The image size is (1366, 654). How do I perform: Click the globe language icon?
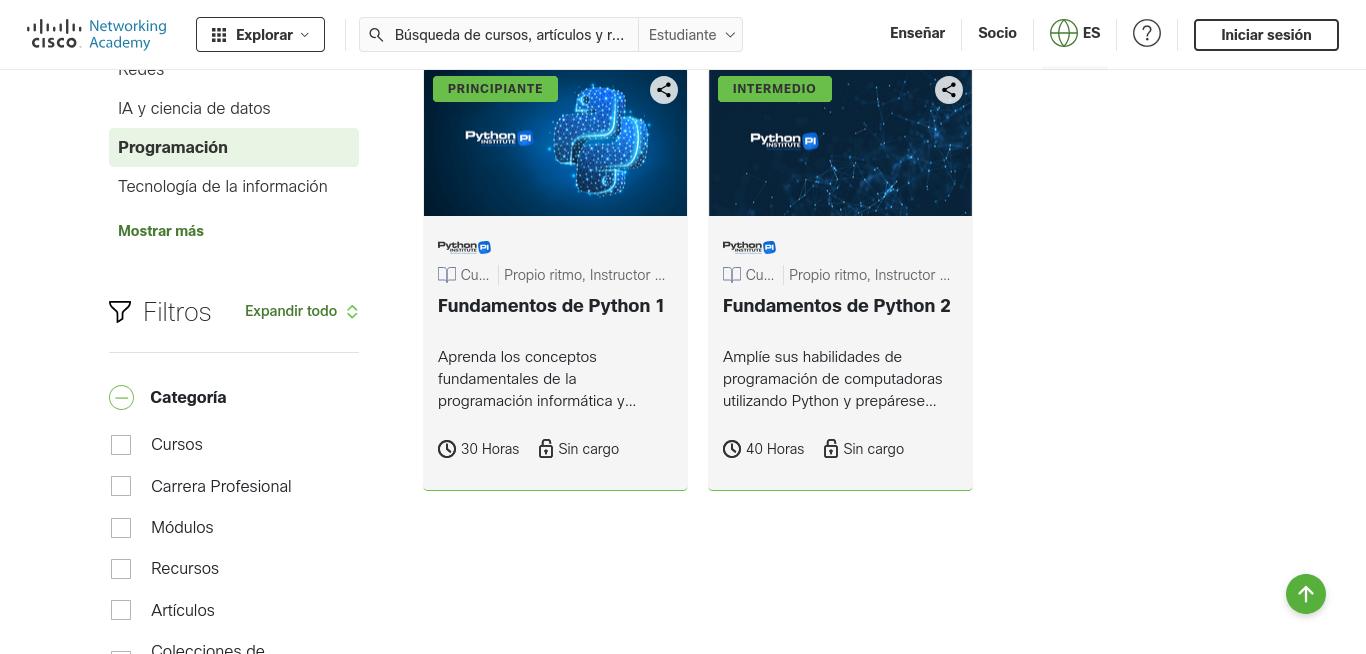(1063, 33)
